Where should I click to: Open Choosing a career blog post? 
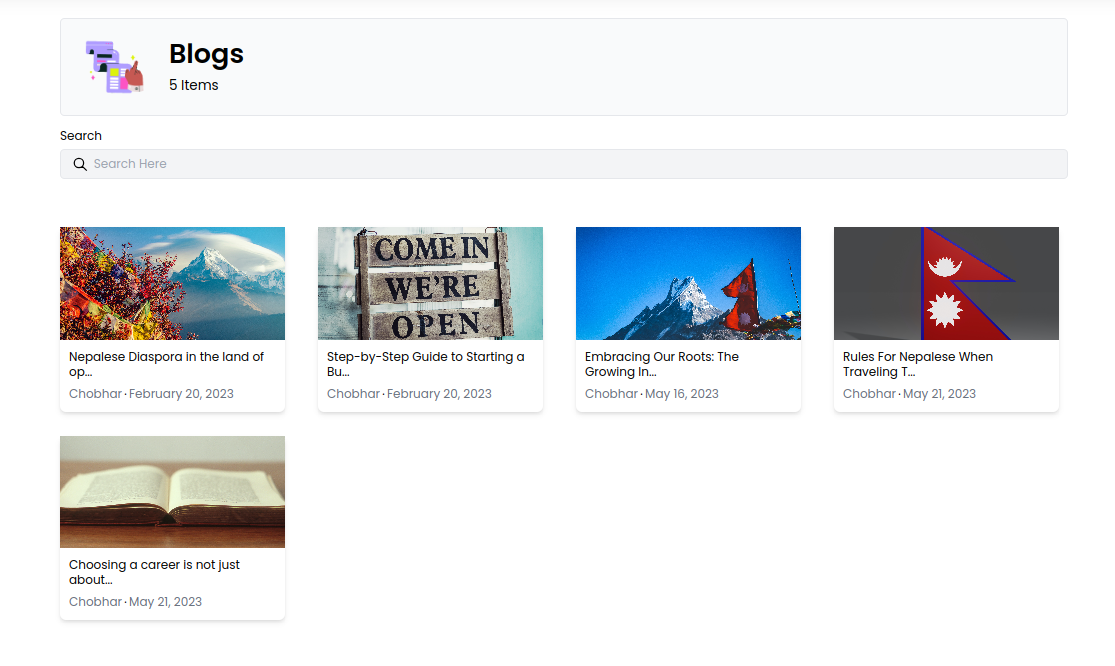154,572
